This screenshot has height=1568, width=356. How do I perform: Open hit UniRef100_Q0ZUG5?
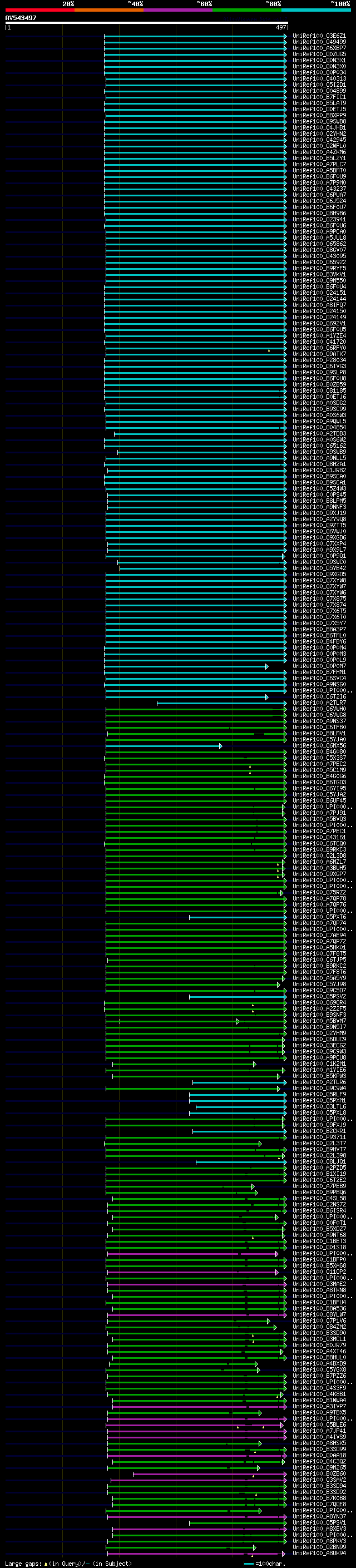(x=319, y=54)
